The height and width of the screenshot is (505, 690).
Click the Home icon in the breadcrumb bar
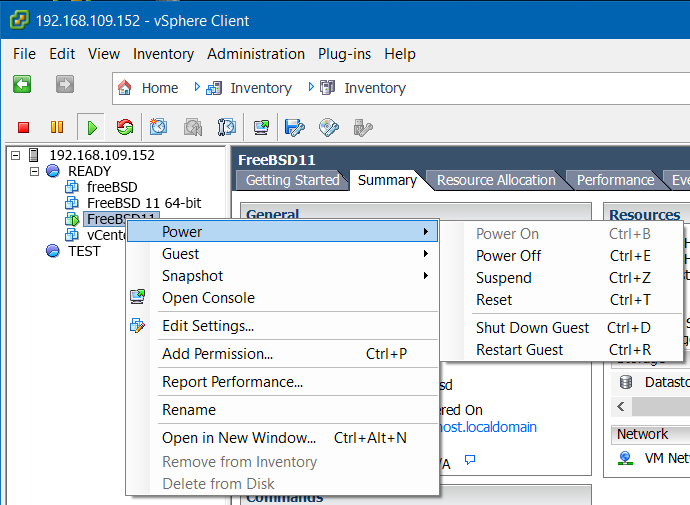pos(125,88)
